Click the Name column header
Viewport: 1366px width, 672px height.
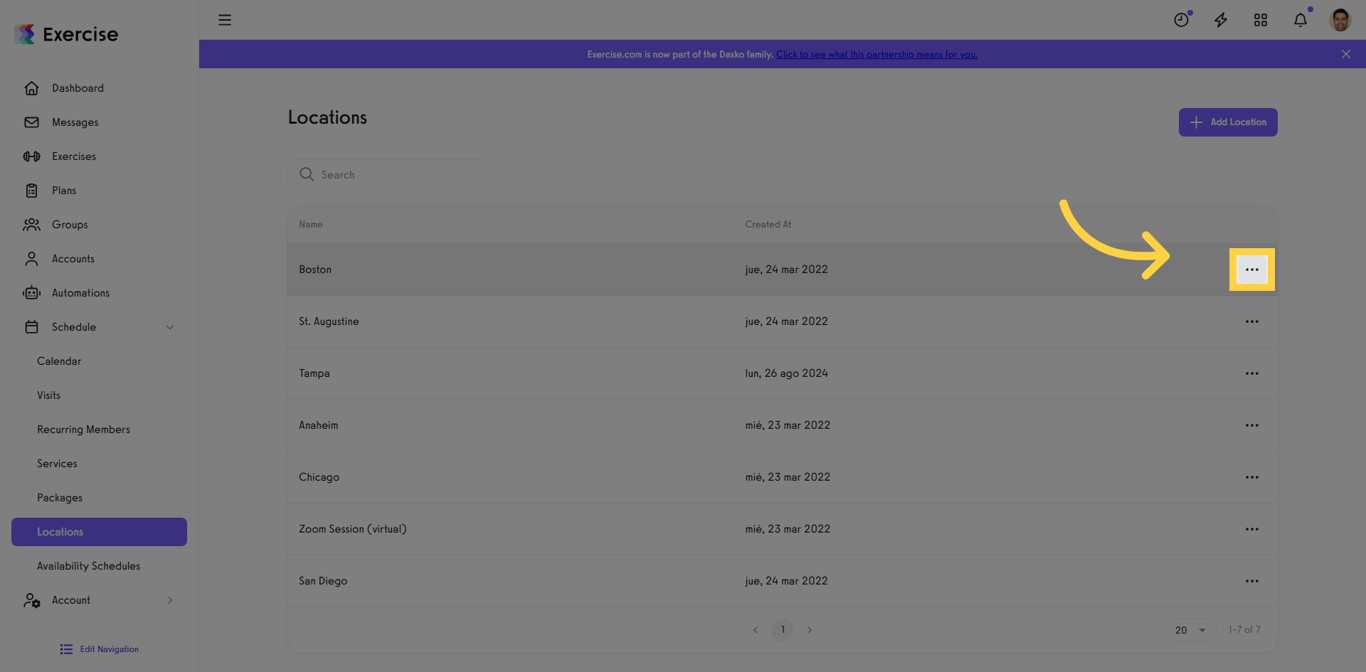coord(310,224)
